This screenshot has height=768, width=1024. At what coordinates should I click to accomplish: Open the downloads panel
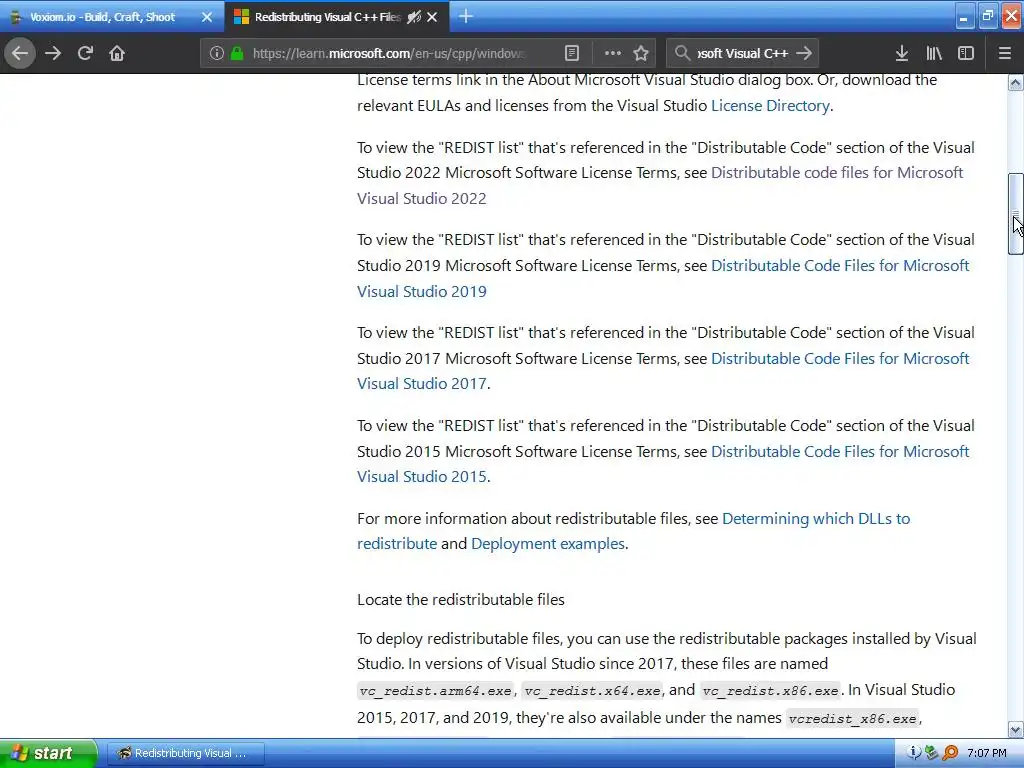click(902, 53)
